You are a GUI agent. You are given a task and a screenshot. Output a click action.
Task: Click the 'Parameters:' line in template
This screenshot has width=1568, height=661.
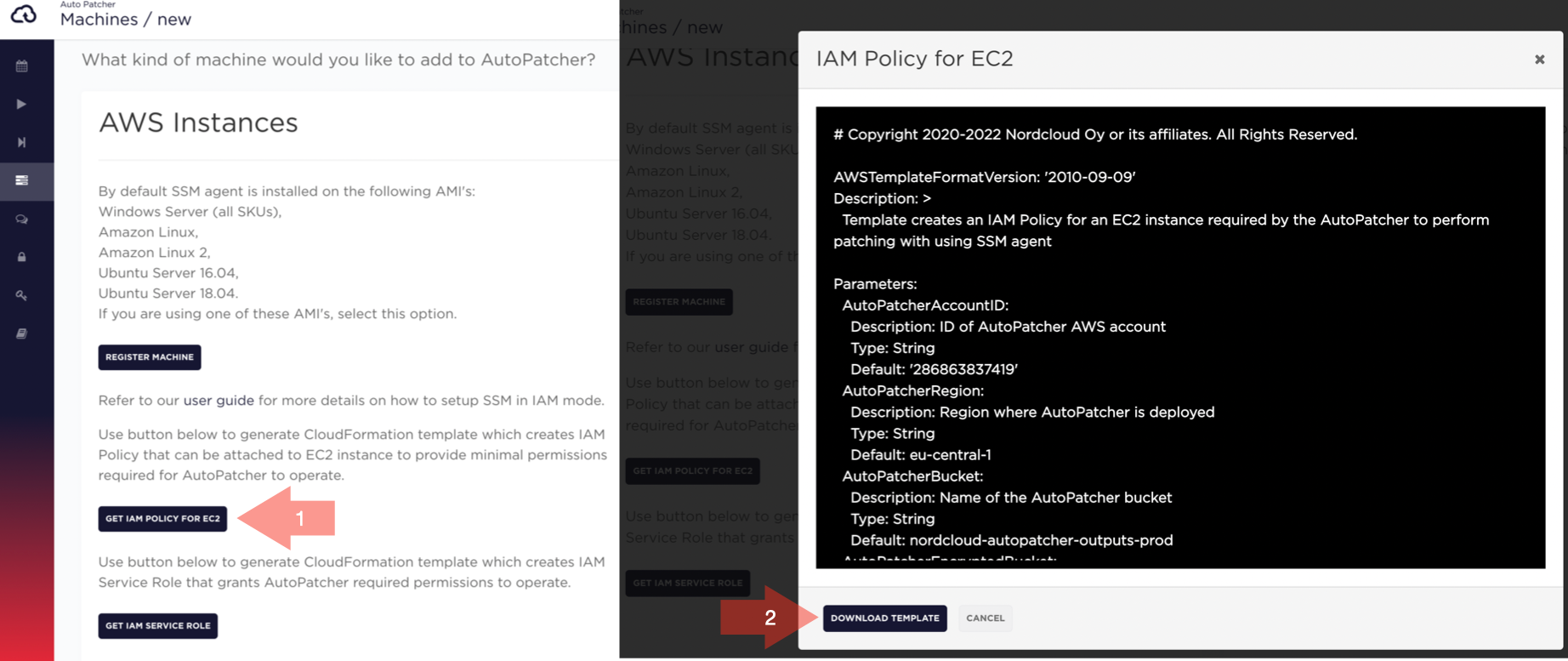pos(875,284)
